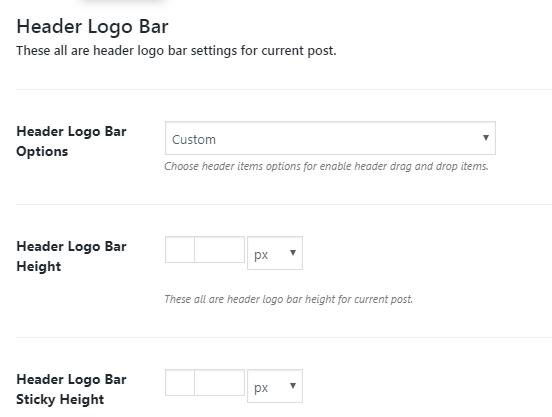Focus the Header Logo Bar Height value field

[219, 249]
